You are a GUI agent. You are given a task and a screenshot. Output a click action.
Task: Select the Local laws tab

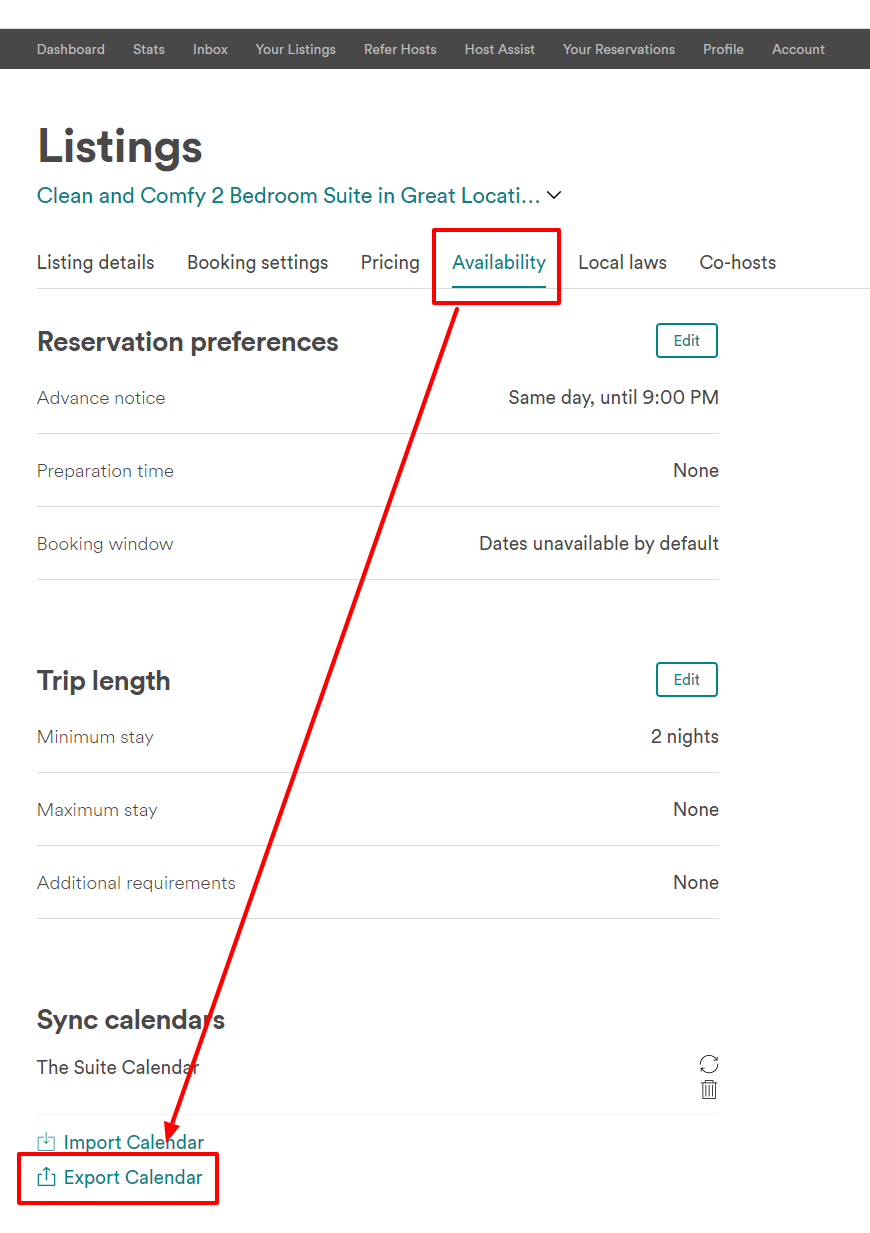(x=622, y=263)
